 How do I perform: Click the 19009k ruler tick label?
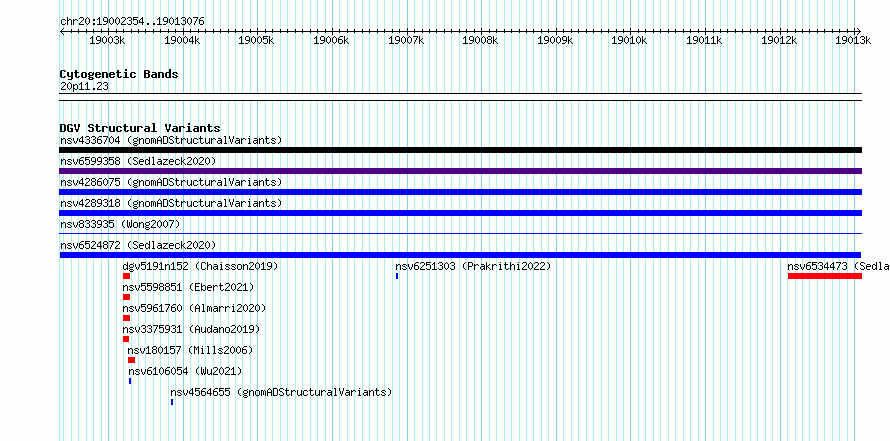pyautogui.click(x=555, y=41)
